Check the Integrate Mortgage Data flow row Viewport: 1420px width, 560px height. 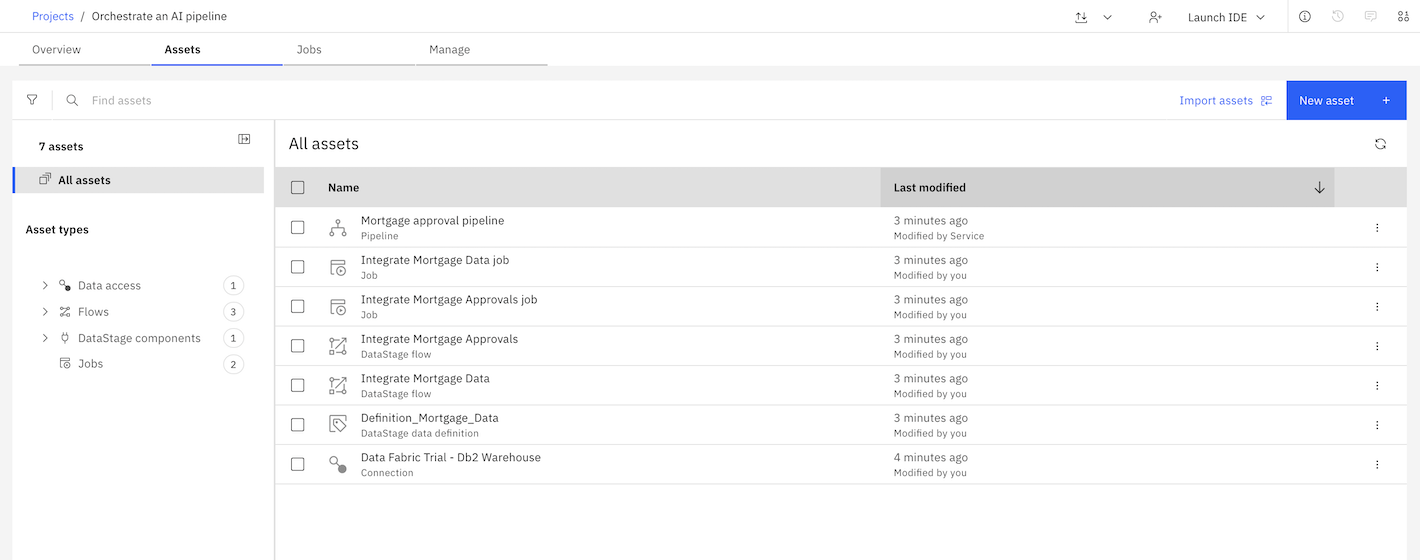(x=297, y=386)
